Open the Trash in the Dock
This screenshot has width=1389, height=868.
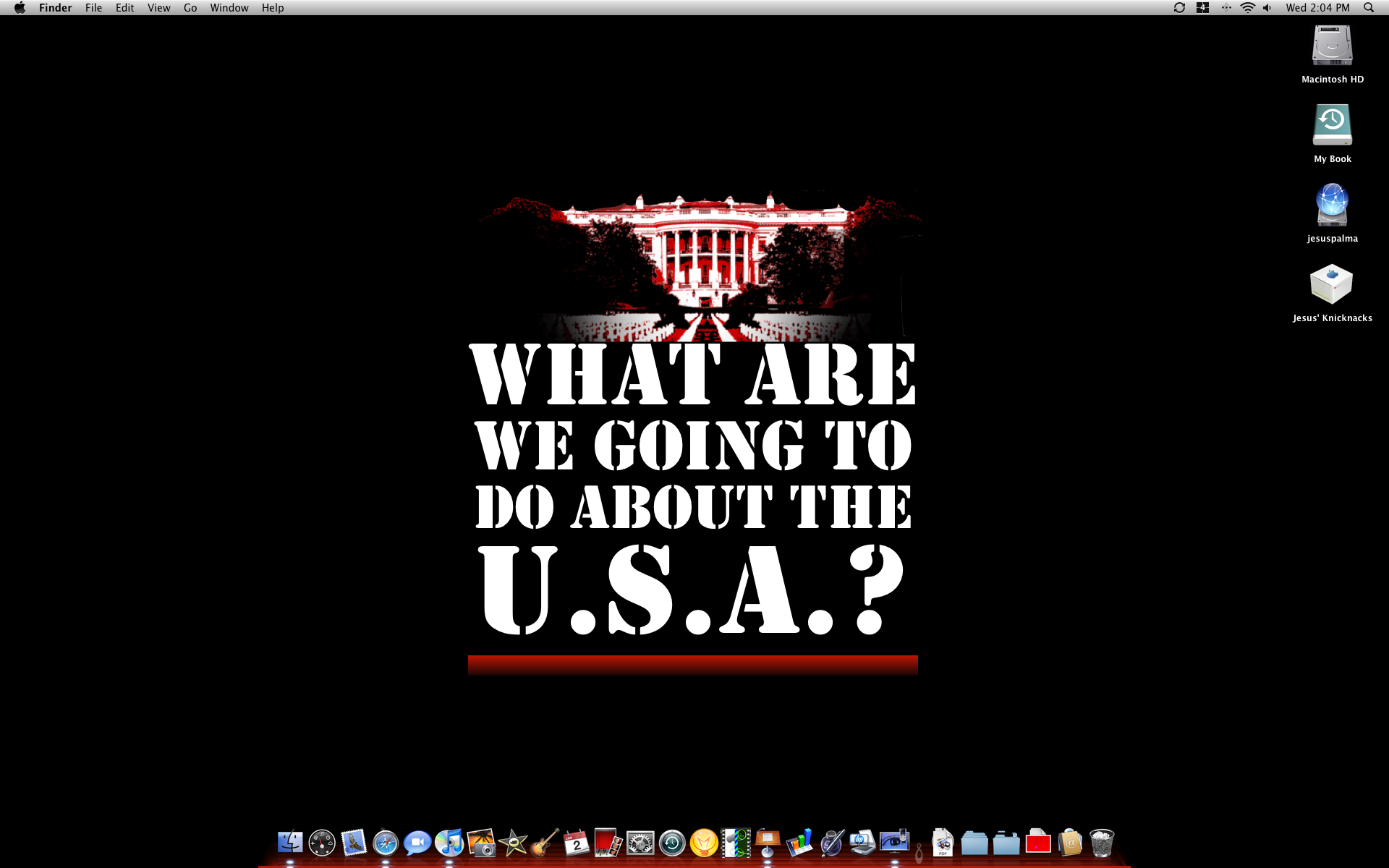click(1102, 843)
